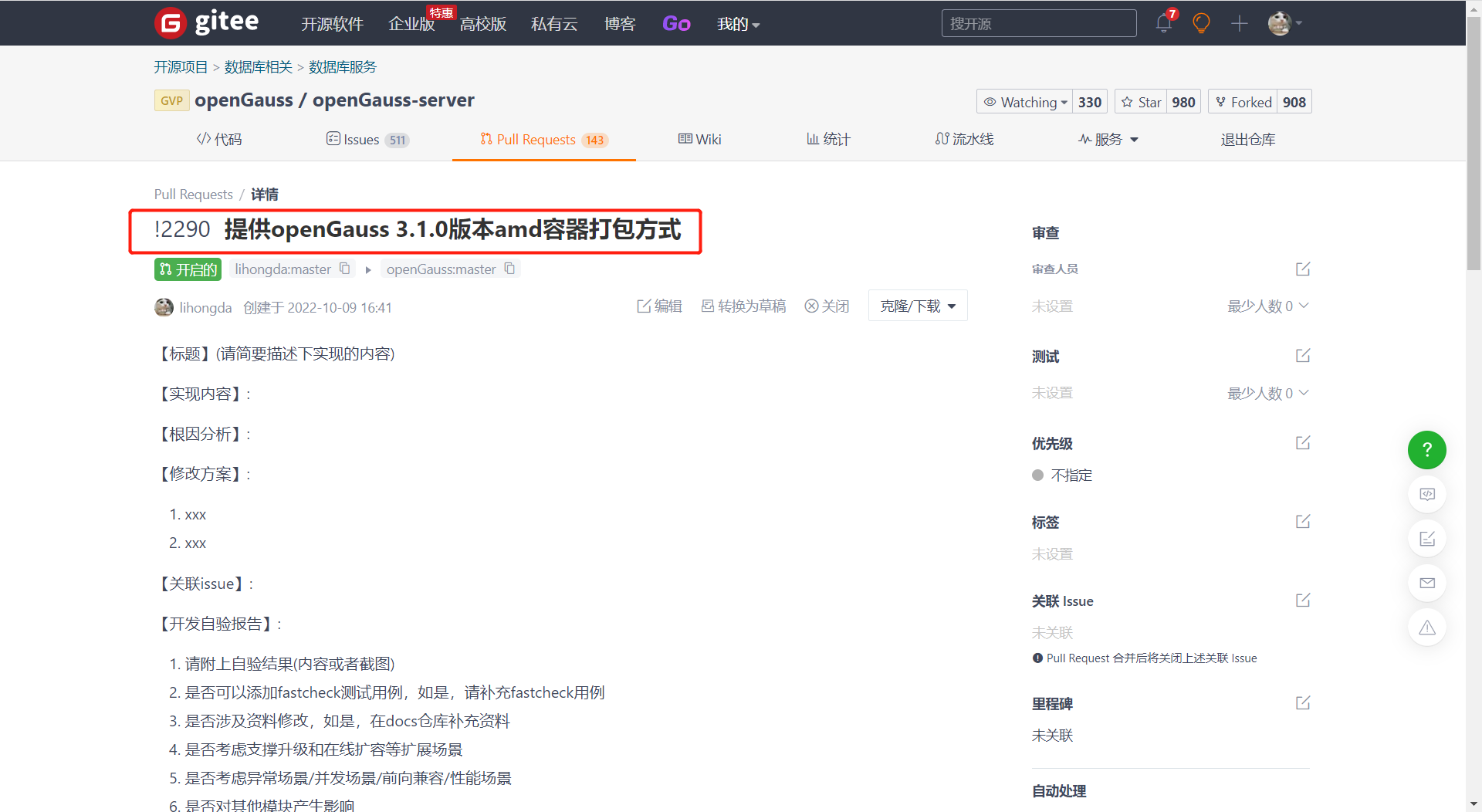
Task: Click the floating warning triangle icon
Action: tap(1427, 628)
